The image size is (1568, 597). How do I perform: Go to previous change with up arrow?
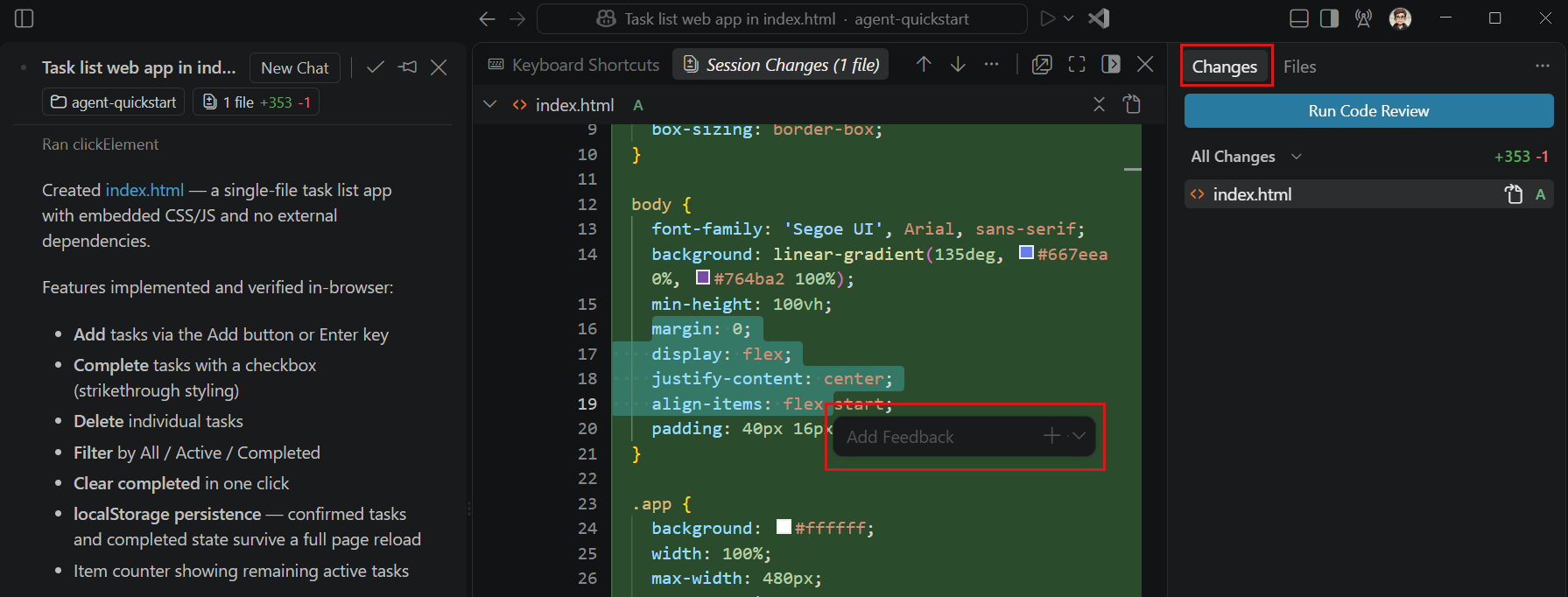coord(924,64)
